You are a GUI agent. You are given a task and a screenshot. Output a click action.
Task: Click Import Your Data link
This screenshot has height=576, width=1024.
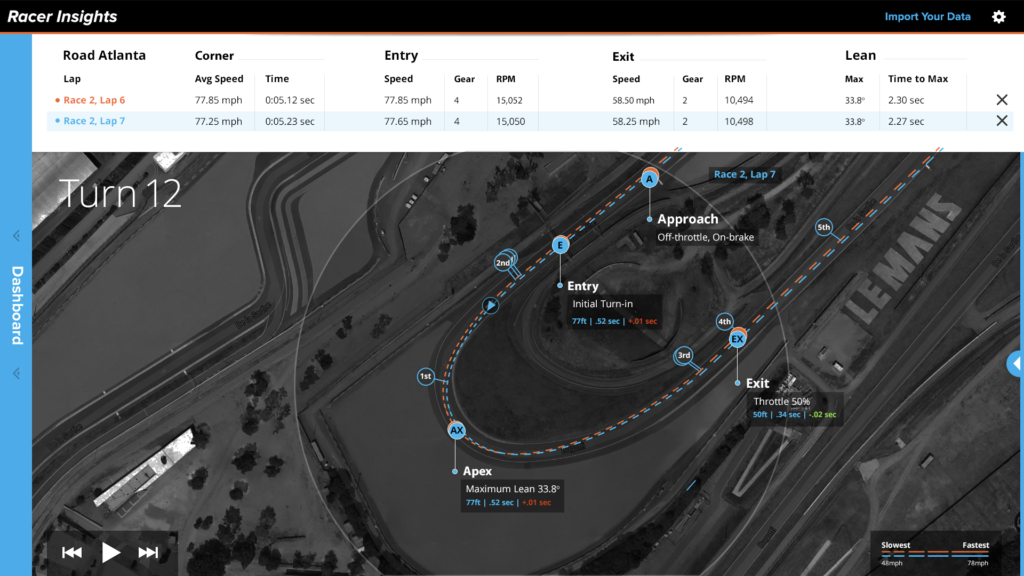(927, 17)
